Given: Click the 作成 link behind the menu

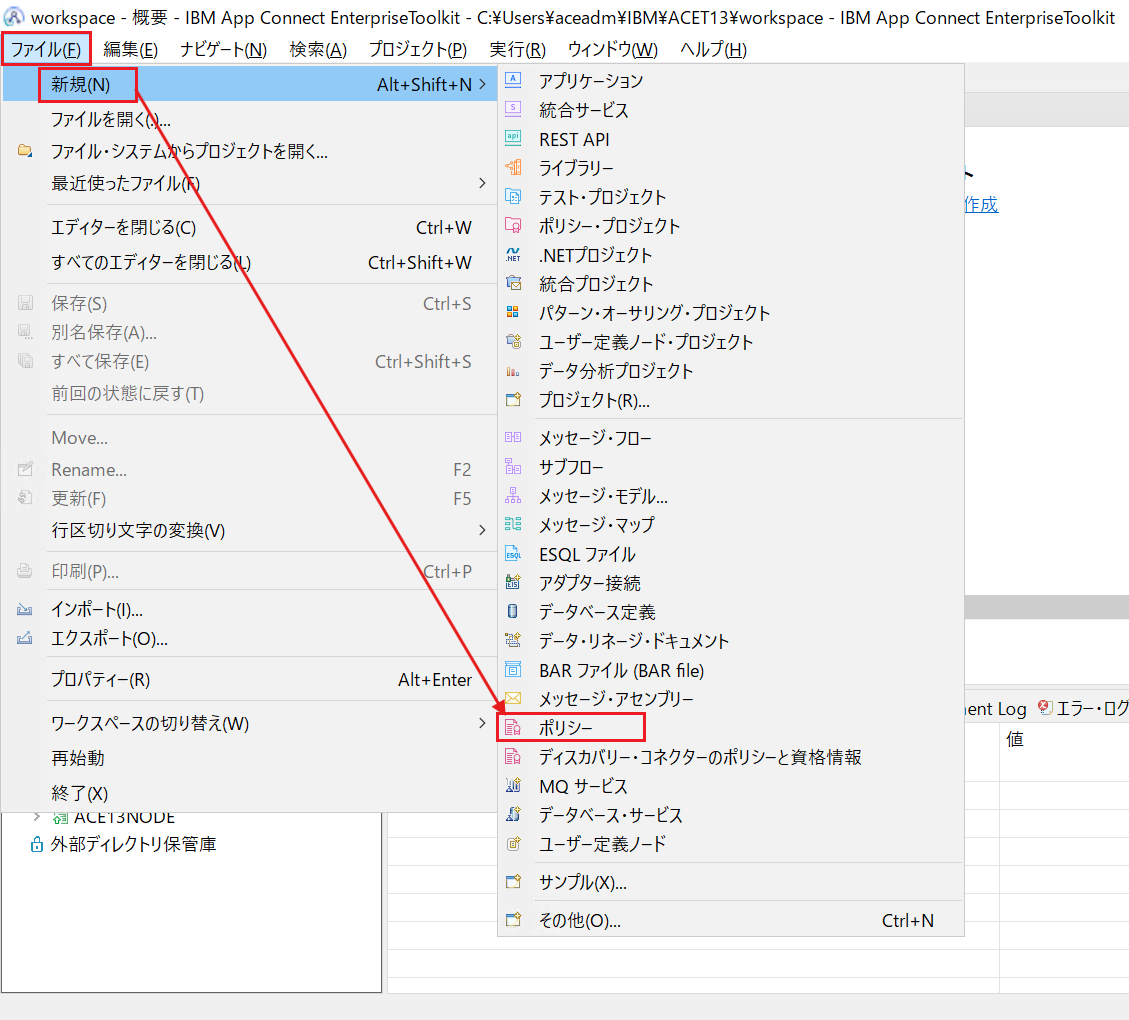Looking at the screenshot, I should click(x=981, y=204).
